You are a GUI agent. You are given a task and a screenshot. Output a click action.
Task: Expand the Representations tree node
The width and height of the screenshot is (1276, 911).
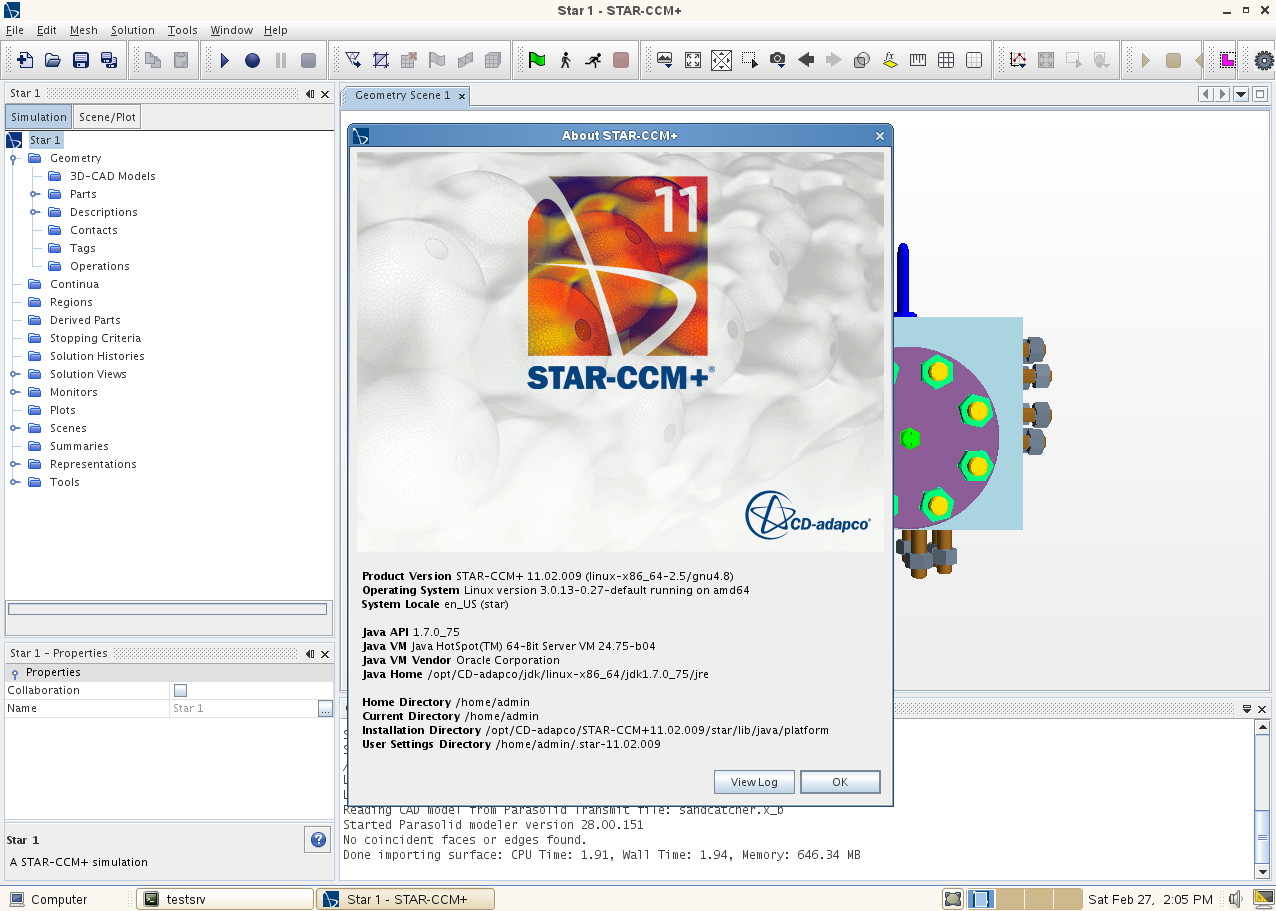pos(14,464)
